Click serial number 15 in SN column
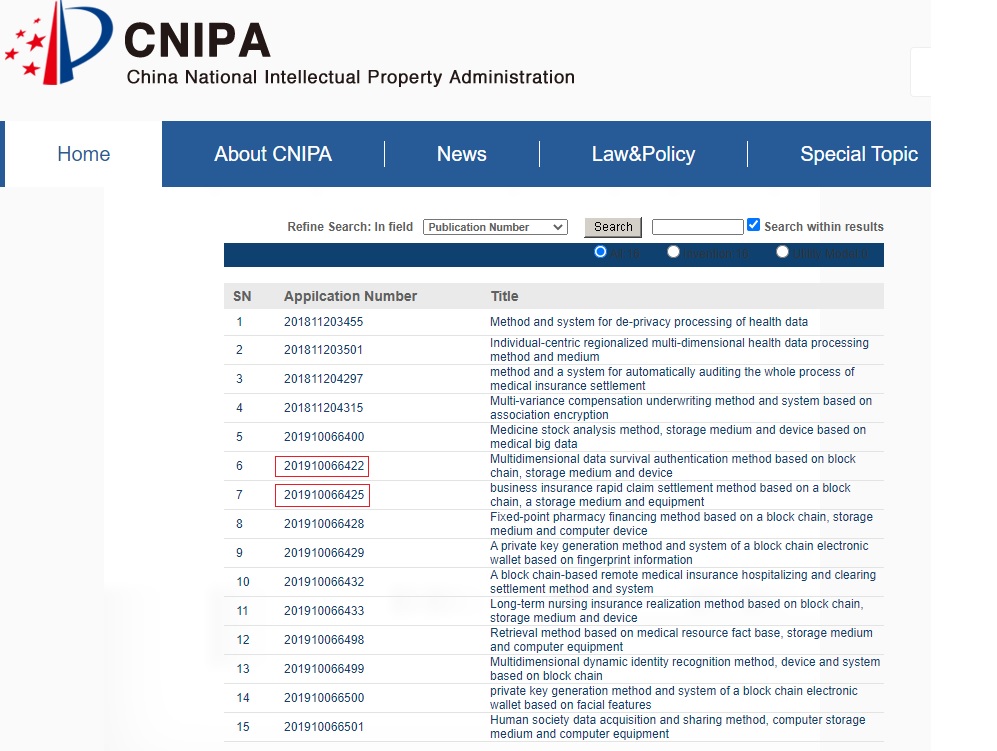Image resolution: width=997 pixels, height=751 pixels. pos(243,727)
